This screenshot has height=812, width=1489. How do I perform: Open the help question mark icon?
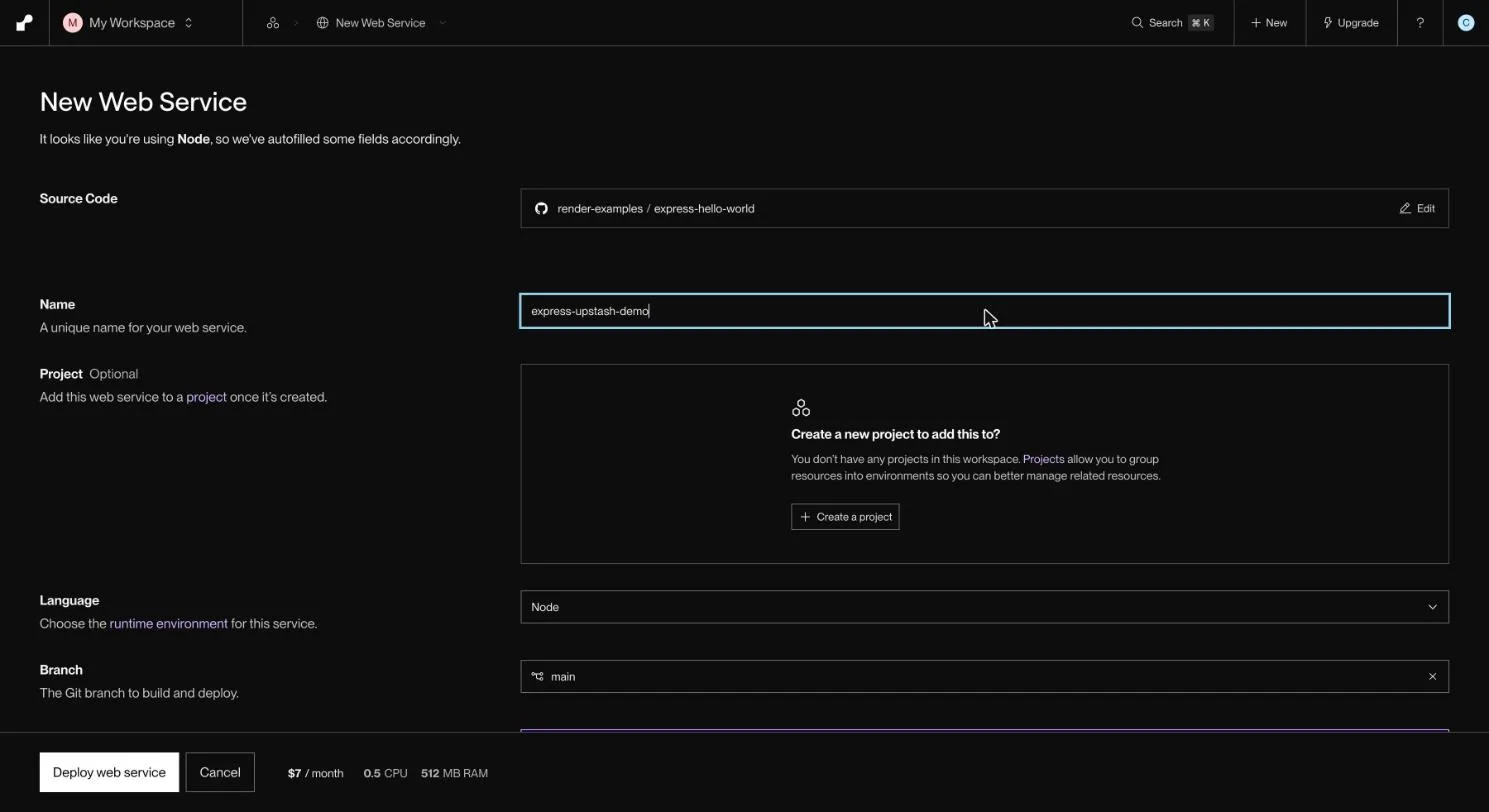tap(1420, 23)
